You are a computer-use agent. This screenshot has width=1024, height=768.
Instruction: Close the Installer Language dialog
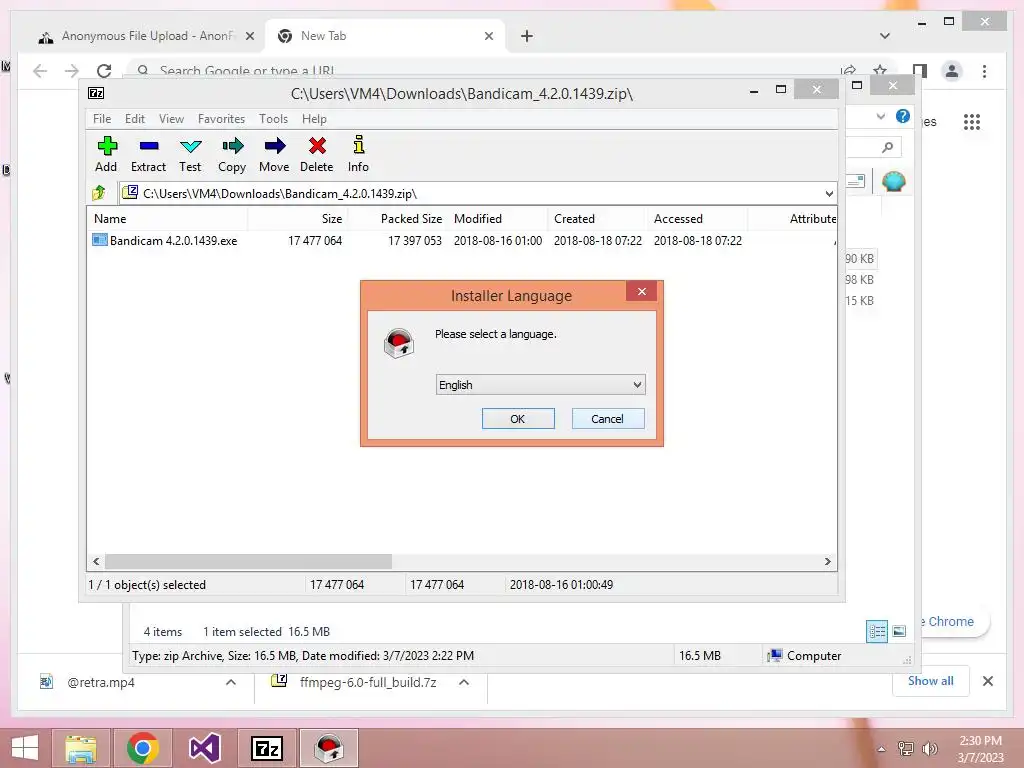point(641,291)
